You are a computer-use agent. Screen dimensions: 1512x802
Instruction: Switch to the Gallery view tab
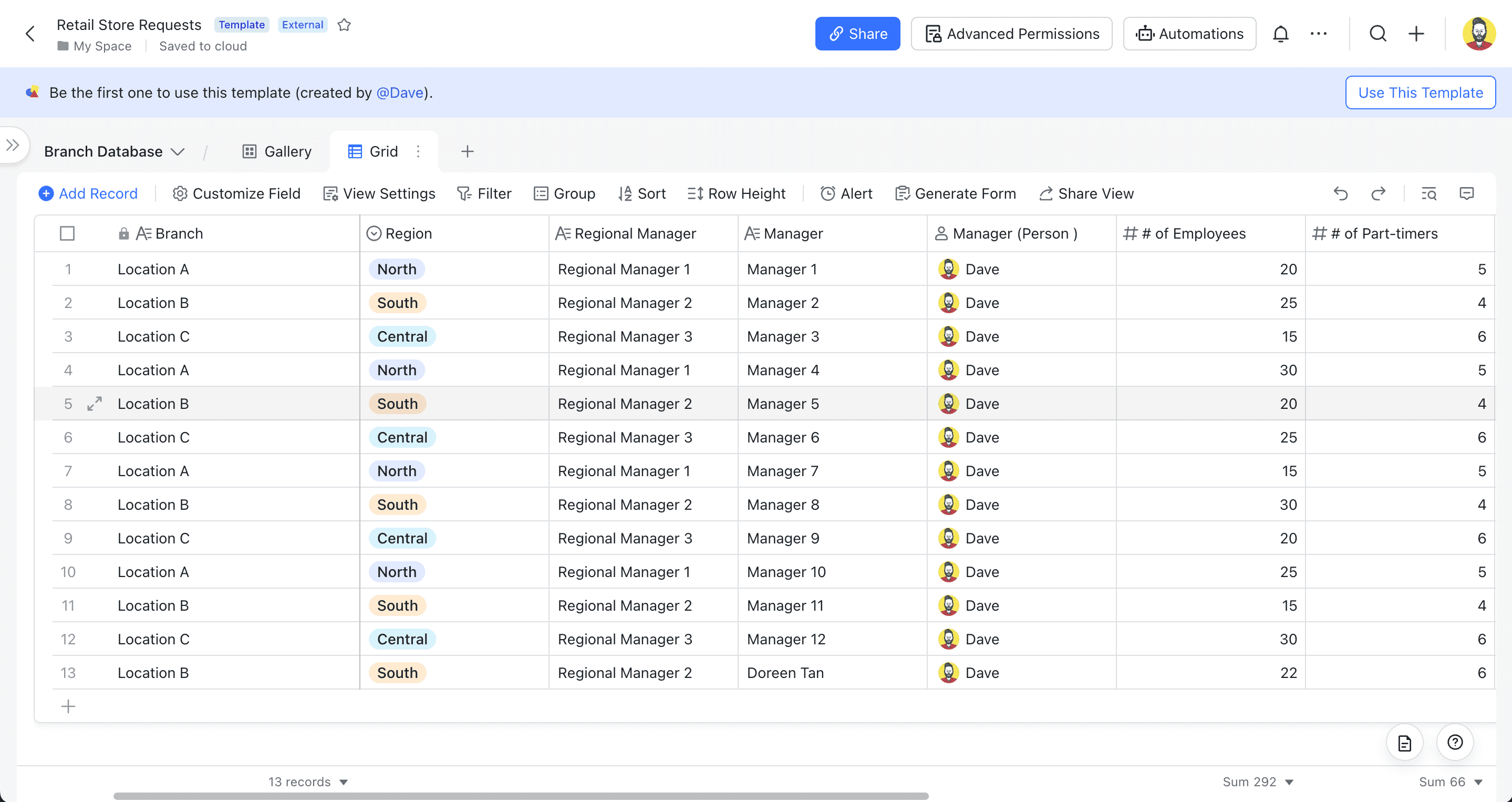277,151
